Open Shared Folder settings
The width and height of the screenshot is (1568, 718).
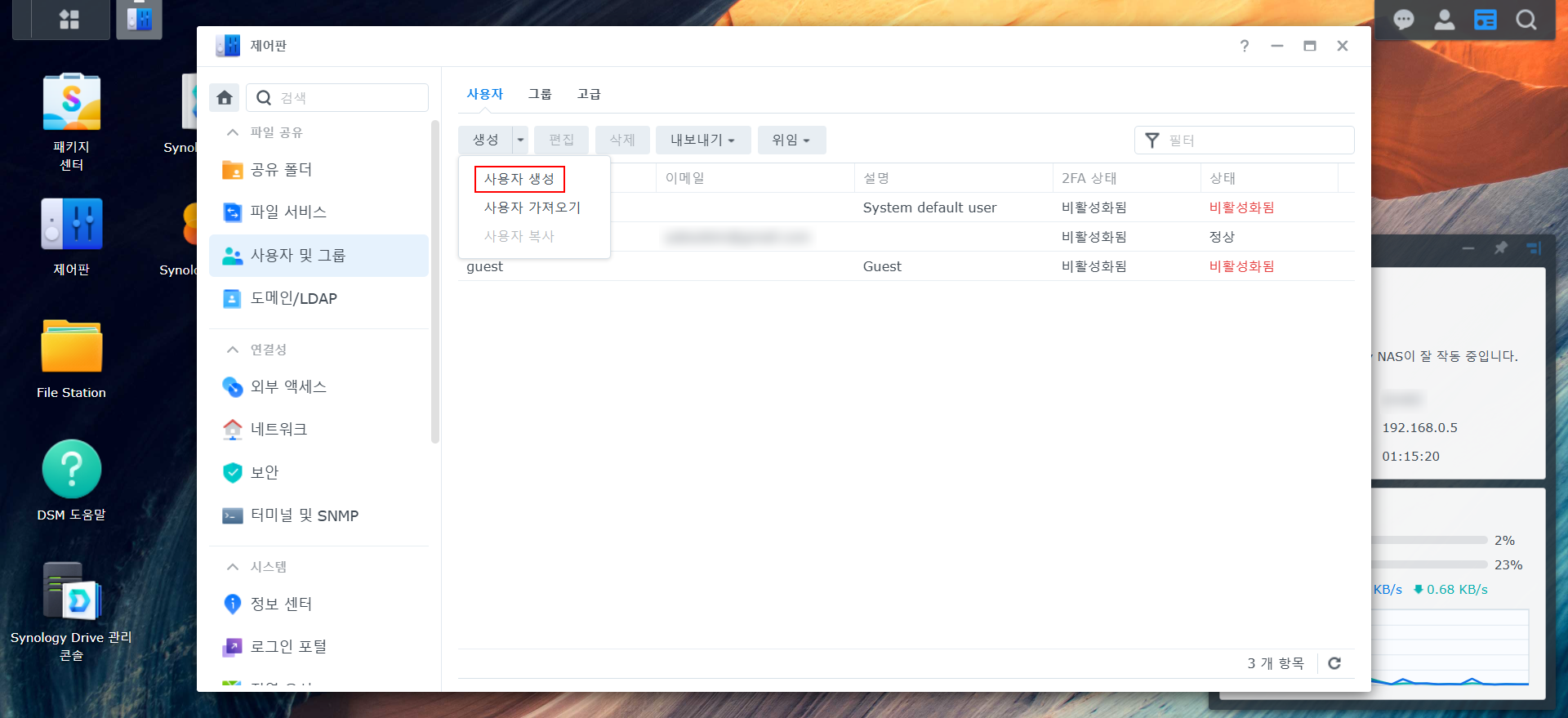(318, 170)
